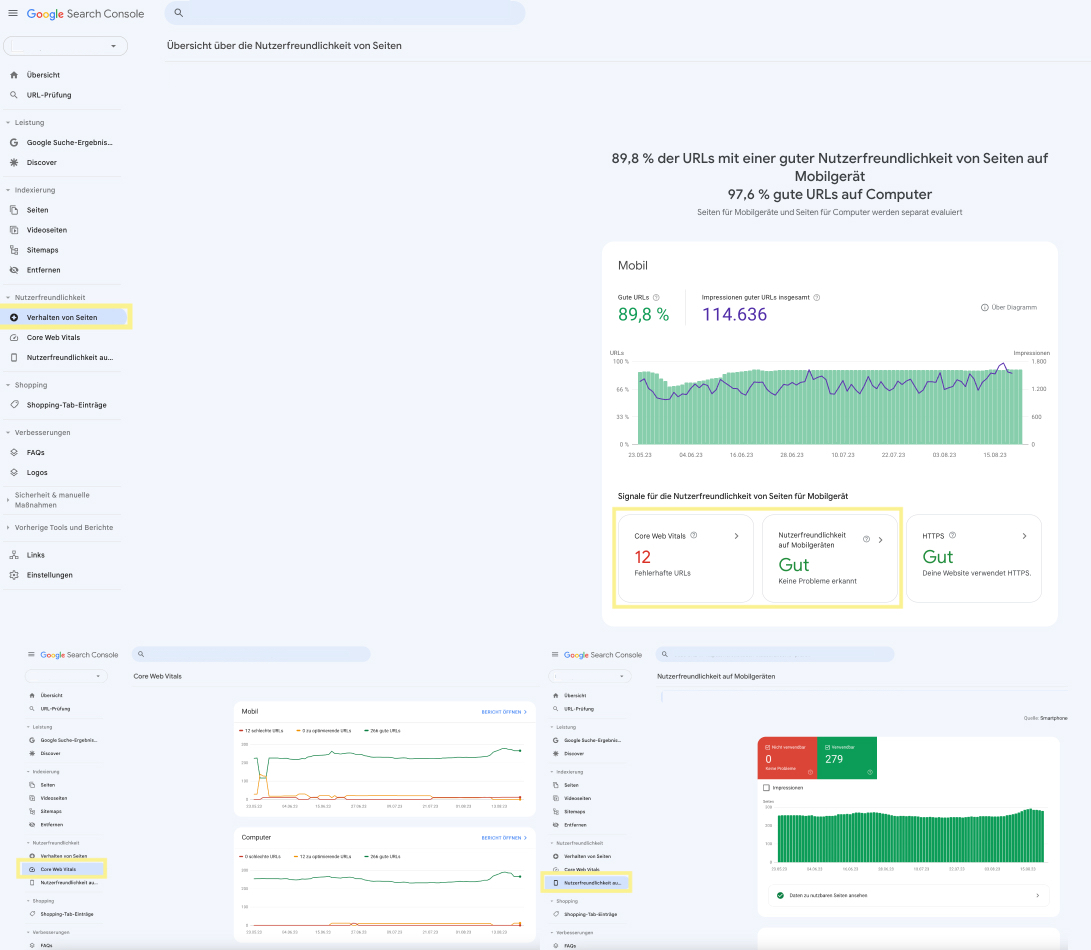The width and height of the screenshot is (1091, 950).
Task: Click Google Search Console logo on overview page
Action: [85, 14]
